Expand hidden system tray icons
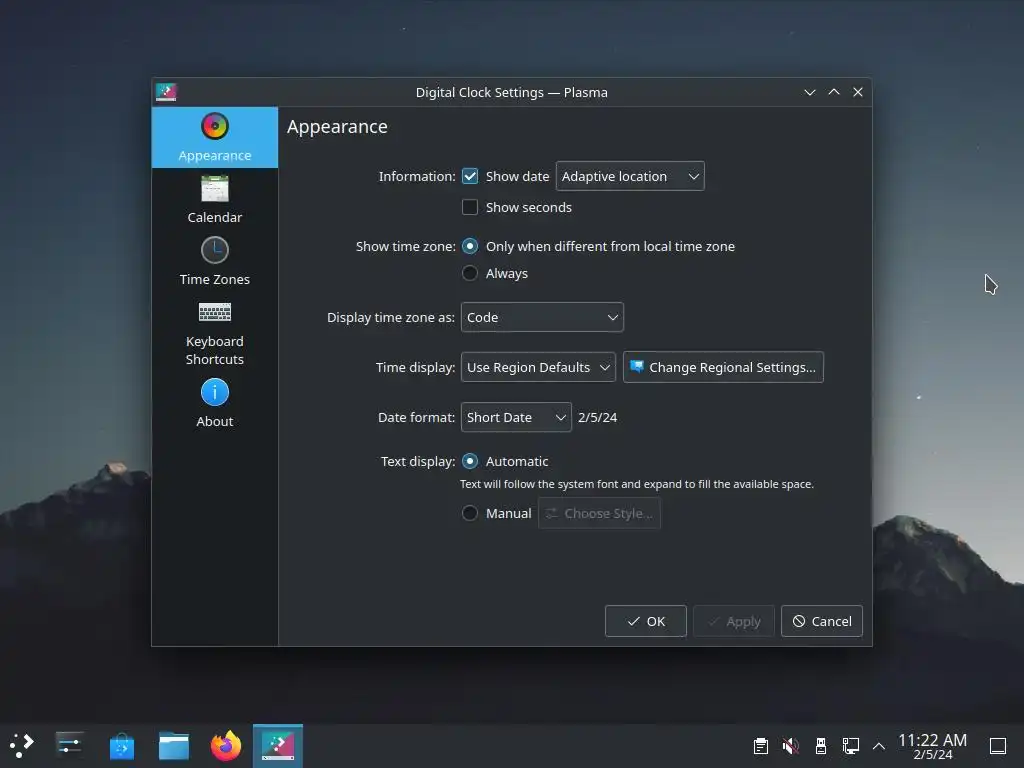Image resolution: width=1024 pixels, height=768 pixels. point(879,746)
